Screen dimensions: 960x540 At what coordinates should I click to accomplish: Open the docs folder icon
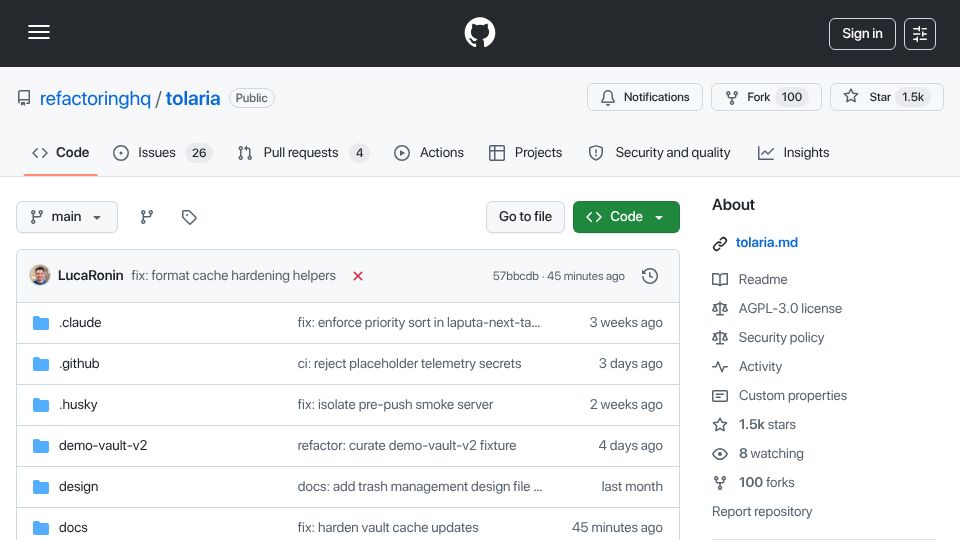(41, 528)
